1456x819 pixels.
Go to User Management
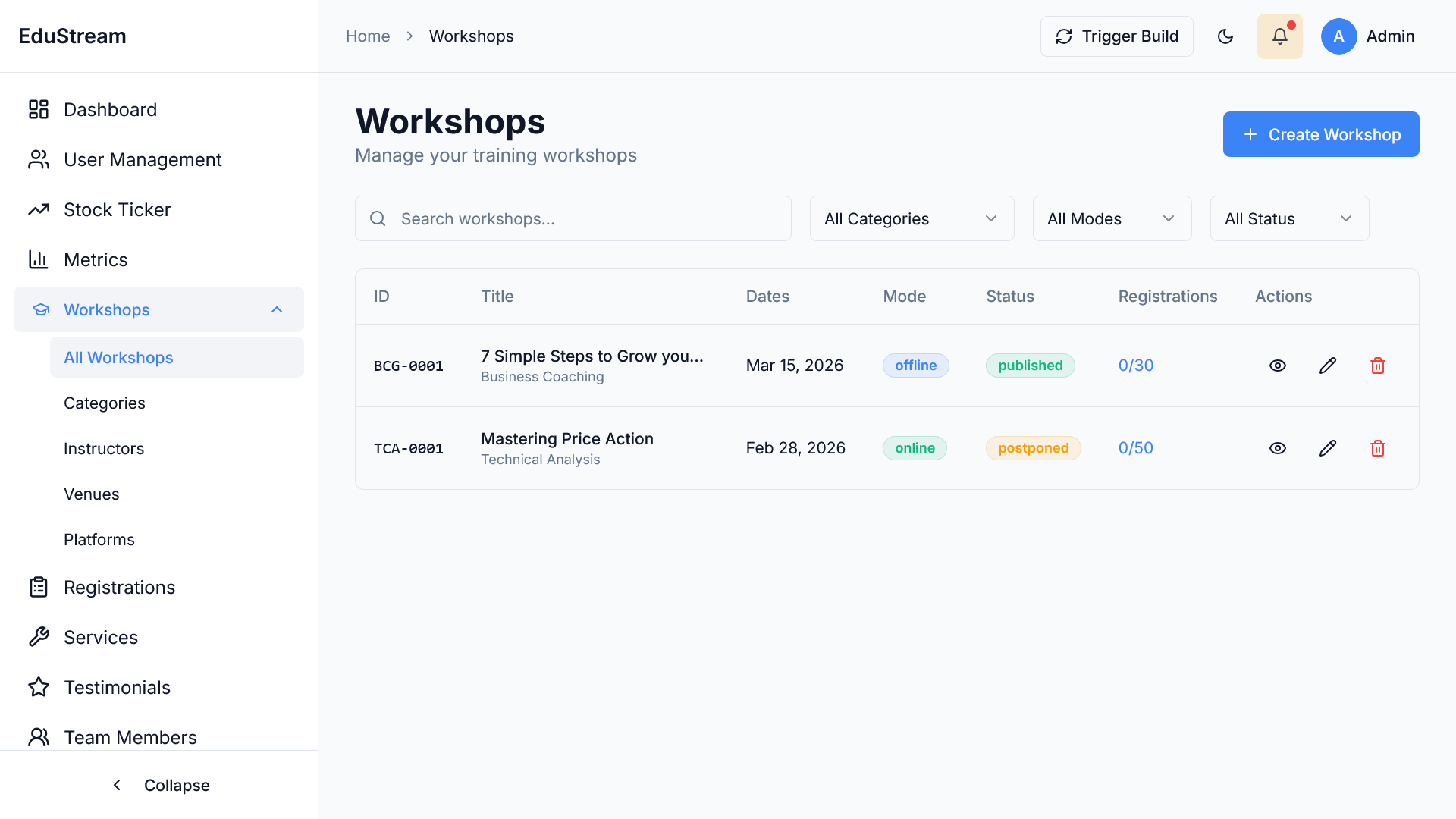pyautogui.click(x=158, y=159)
